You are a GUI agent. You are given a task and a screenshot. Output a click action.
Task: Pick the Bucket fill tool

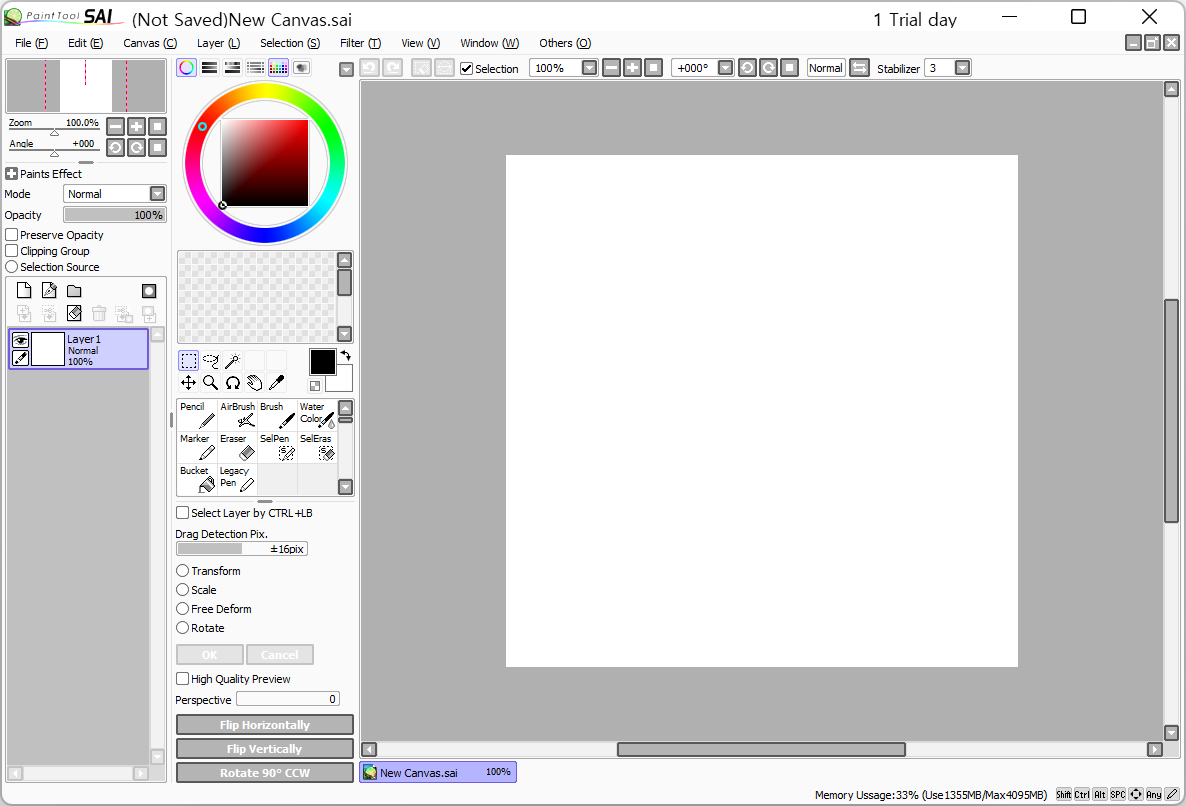(x=196, y=477)
